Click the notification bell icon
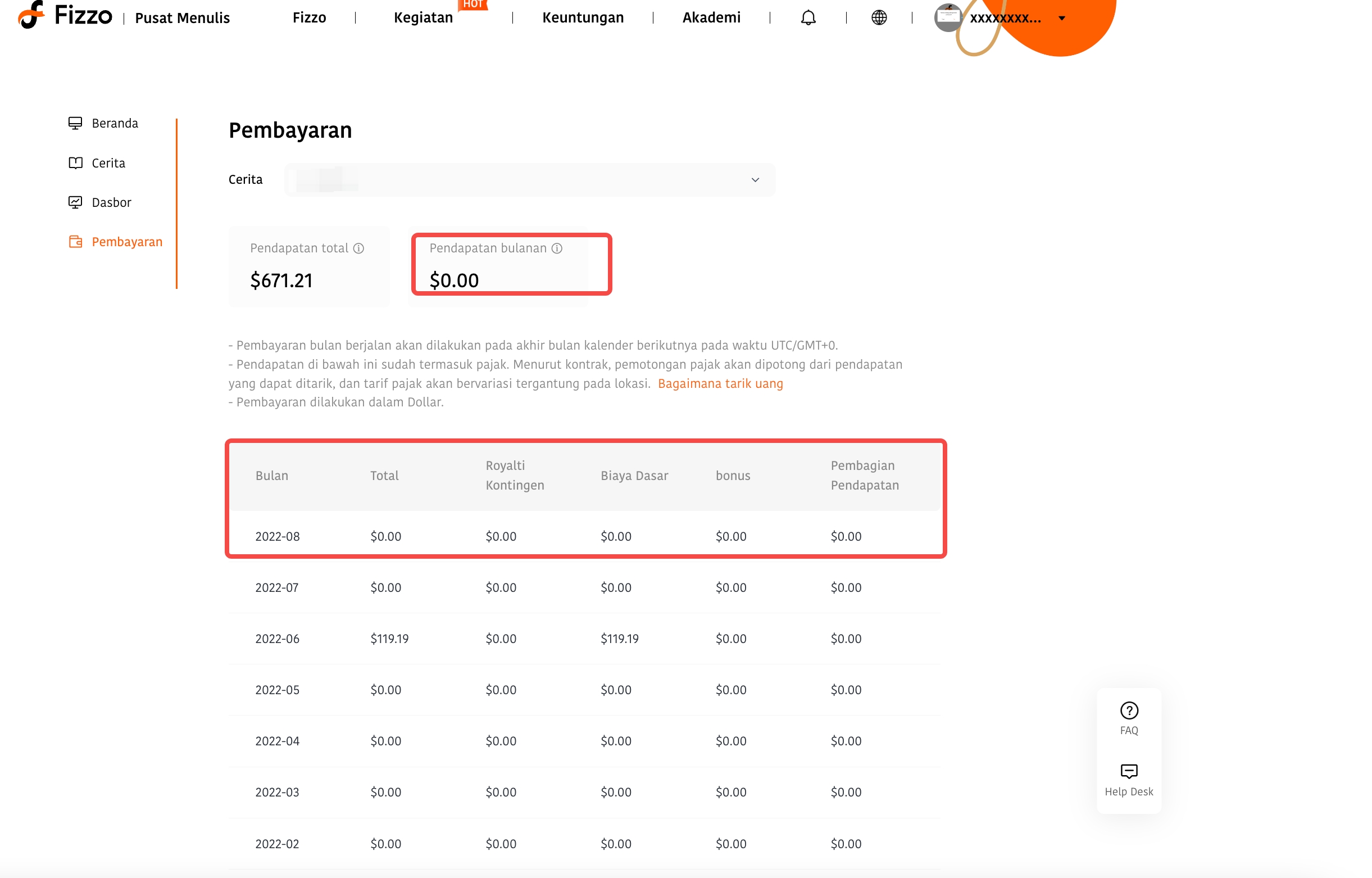Image resolution: width=1372 pixels, height=878 pixels. (x=808, y=17)
